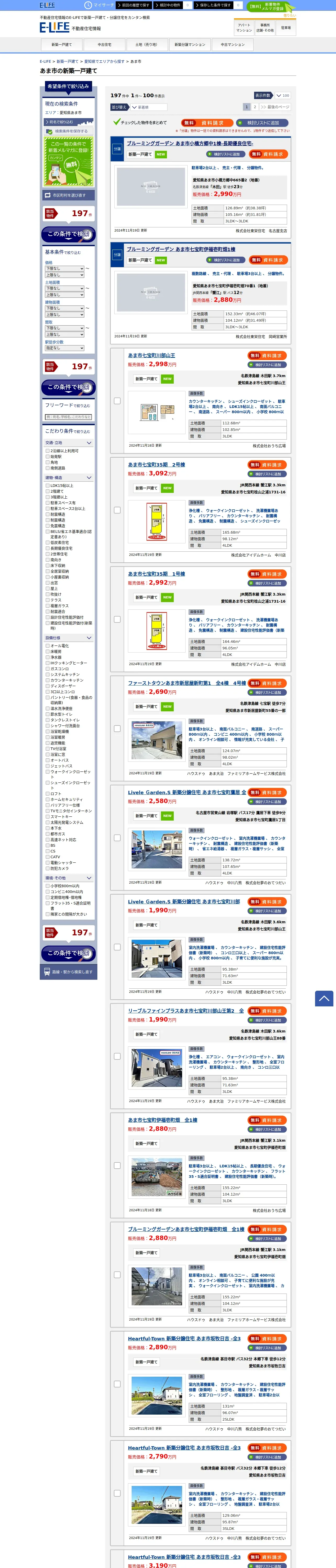Open ブルーミングガーデン 小橋方郷中1棟 listing title
The height and width of the screenshot is (1568, 336).
coord(190,144)
